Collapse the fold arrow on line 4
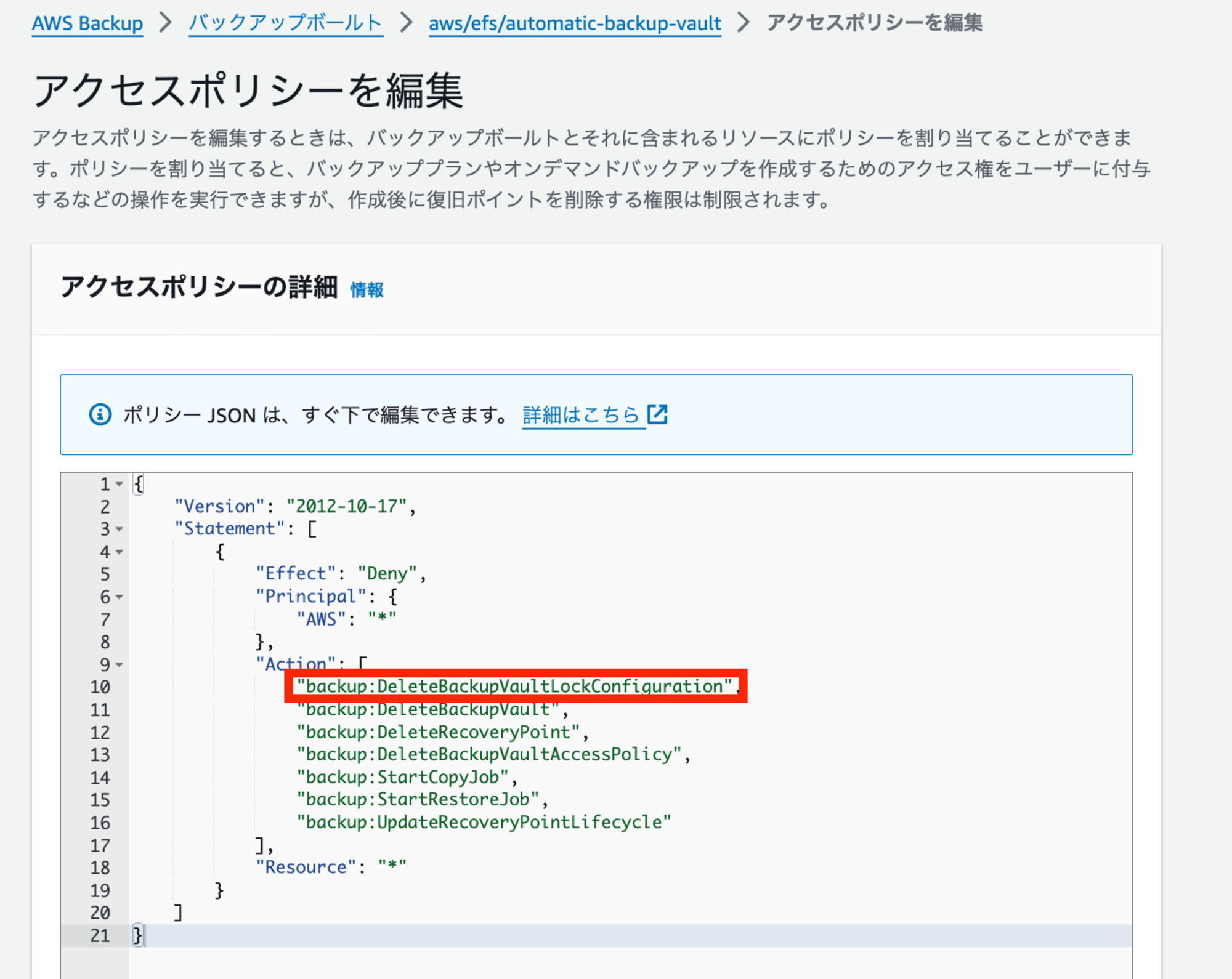1232x979 pixels. (x=120, y=552)
